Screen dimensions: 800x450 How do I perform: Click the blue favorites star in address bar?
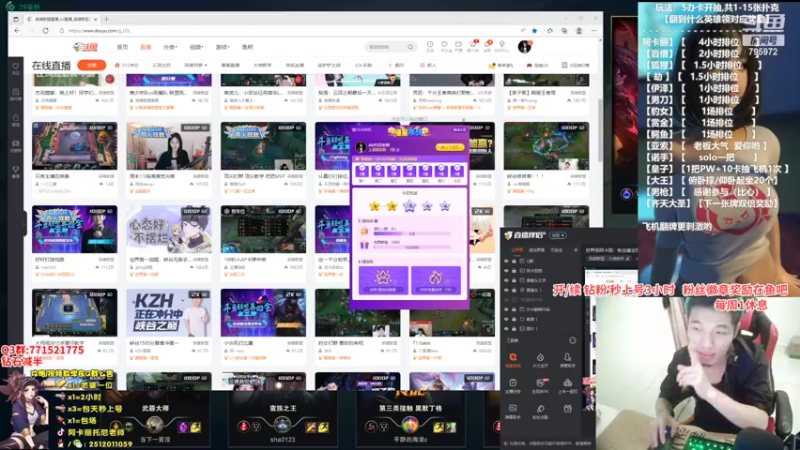(x=534, y=31)
